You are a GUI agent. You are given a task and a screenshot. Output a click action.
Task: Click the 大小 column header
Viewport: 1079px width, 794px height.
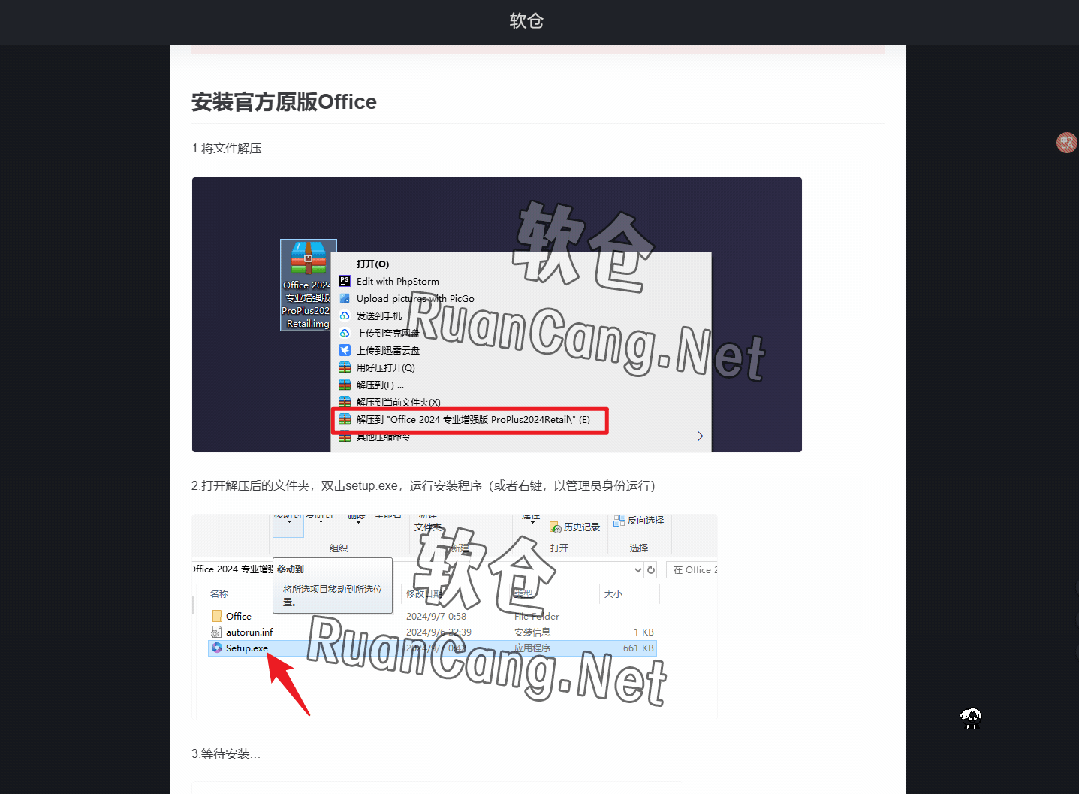pos(612,593)
